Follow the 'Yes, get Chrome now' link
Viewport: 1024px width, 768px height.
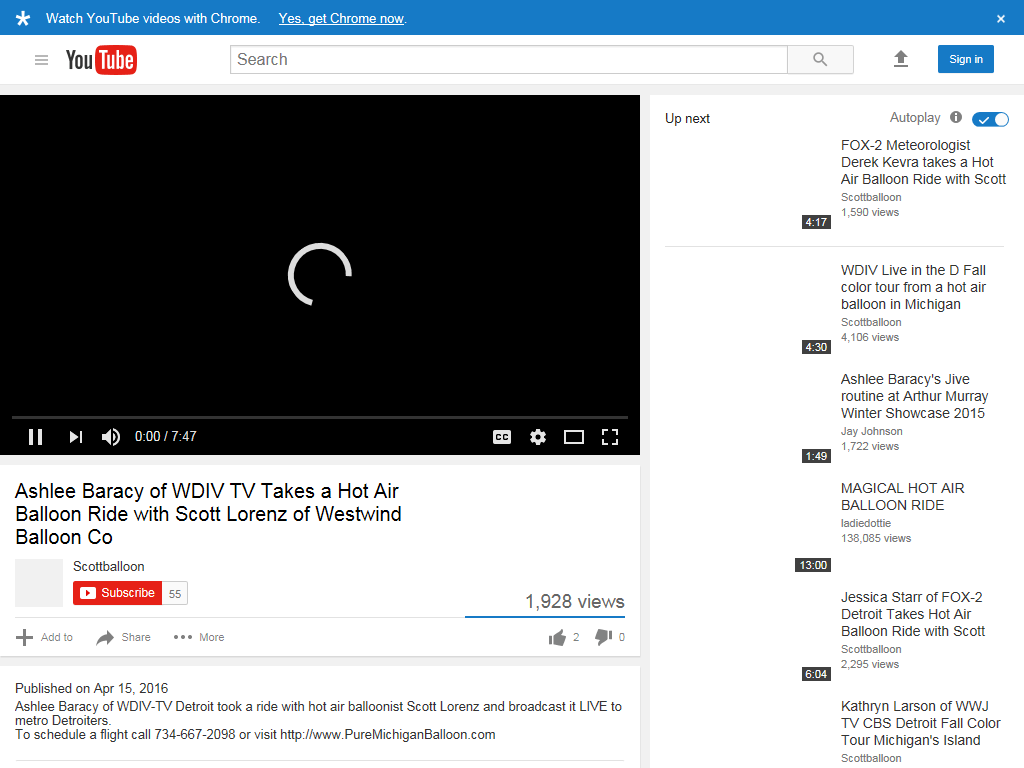click(342, 18)
